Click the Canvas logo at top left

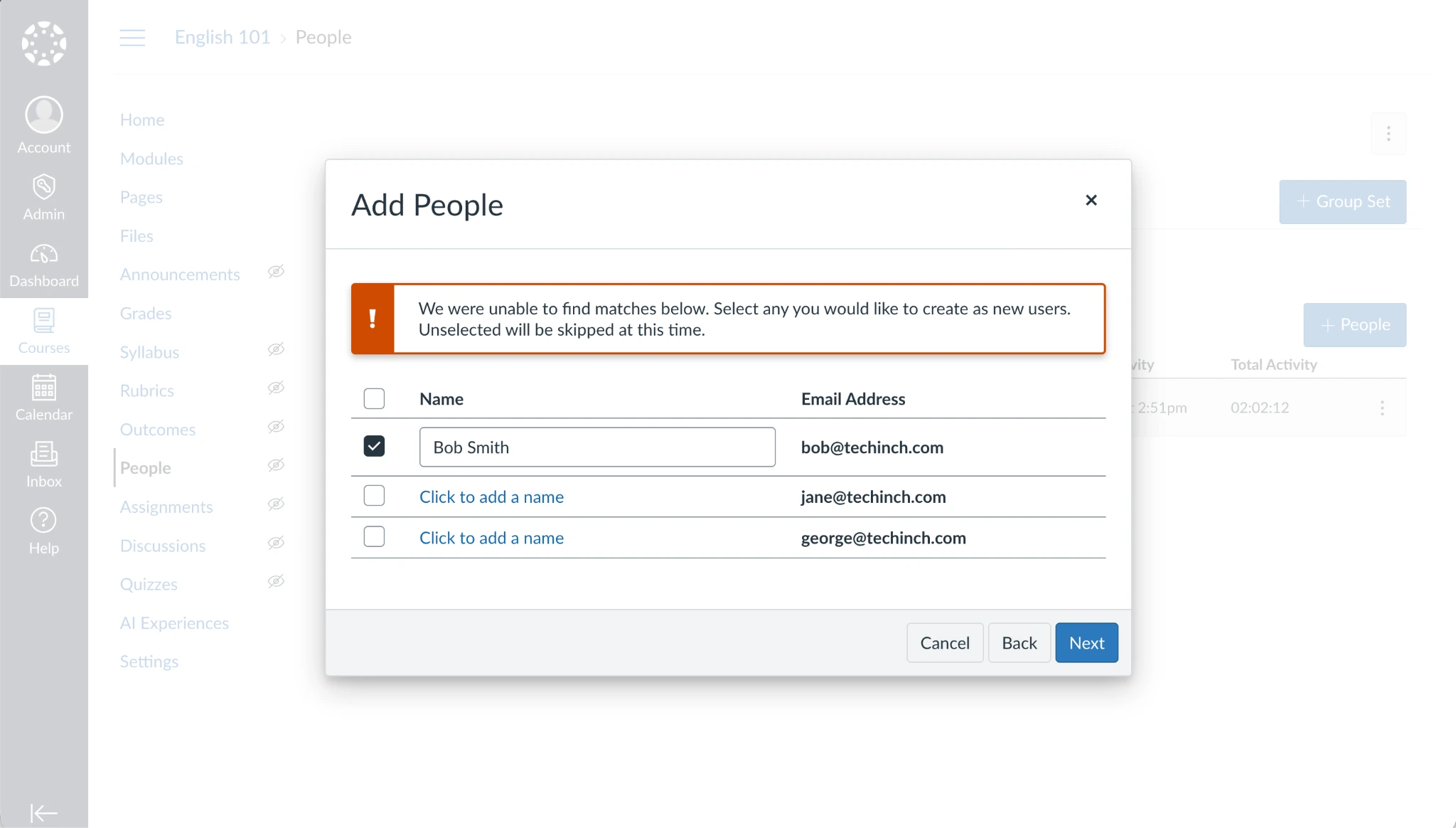click(44, 43)
